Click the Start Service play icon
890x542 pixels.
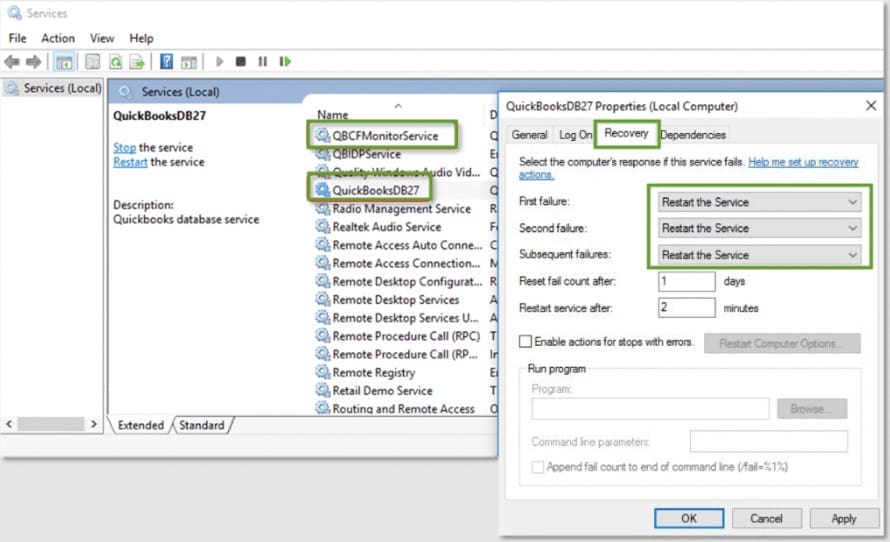click(220, 61)
